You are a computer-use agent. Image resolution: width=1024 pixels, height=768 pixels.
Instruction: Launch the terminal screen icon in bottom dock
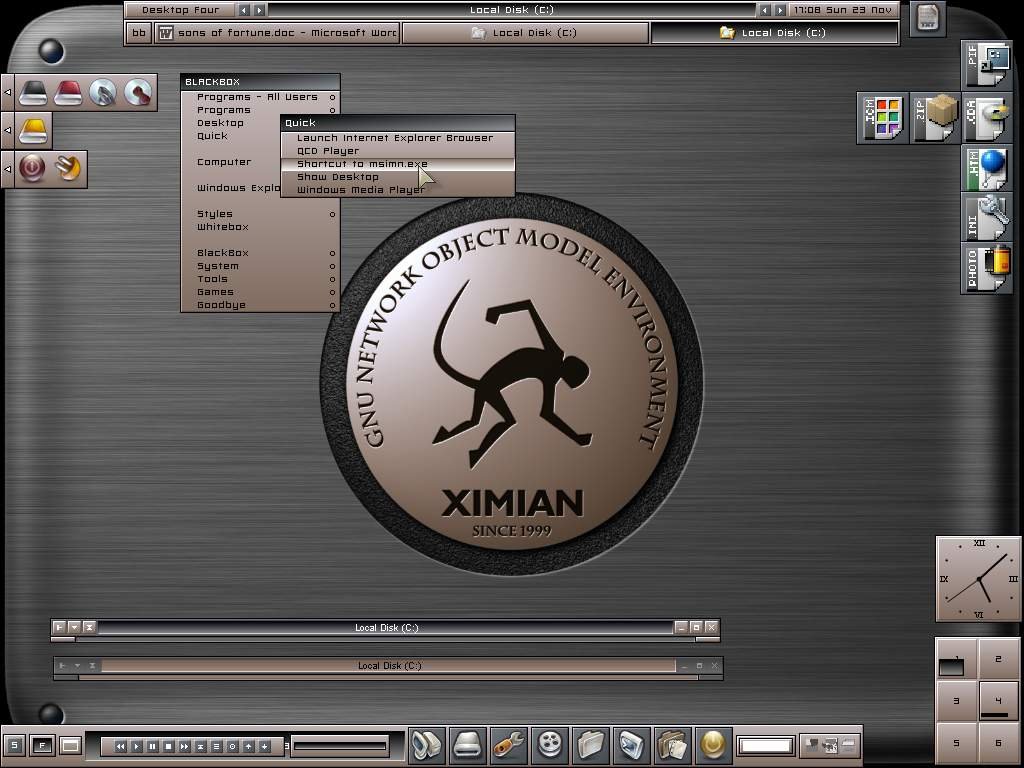[632, 744]
